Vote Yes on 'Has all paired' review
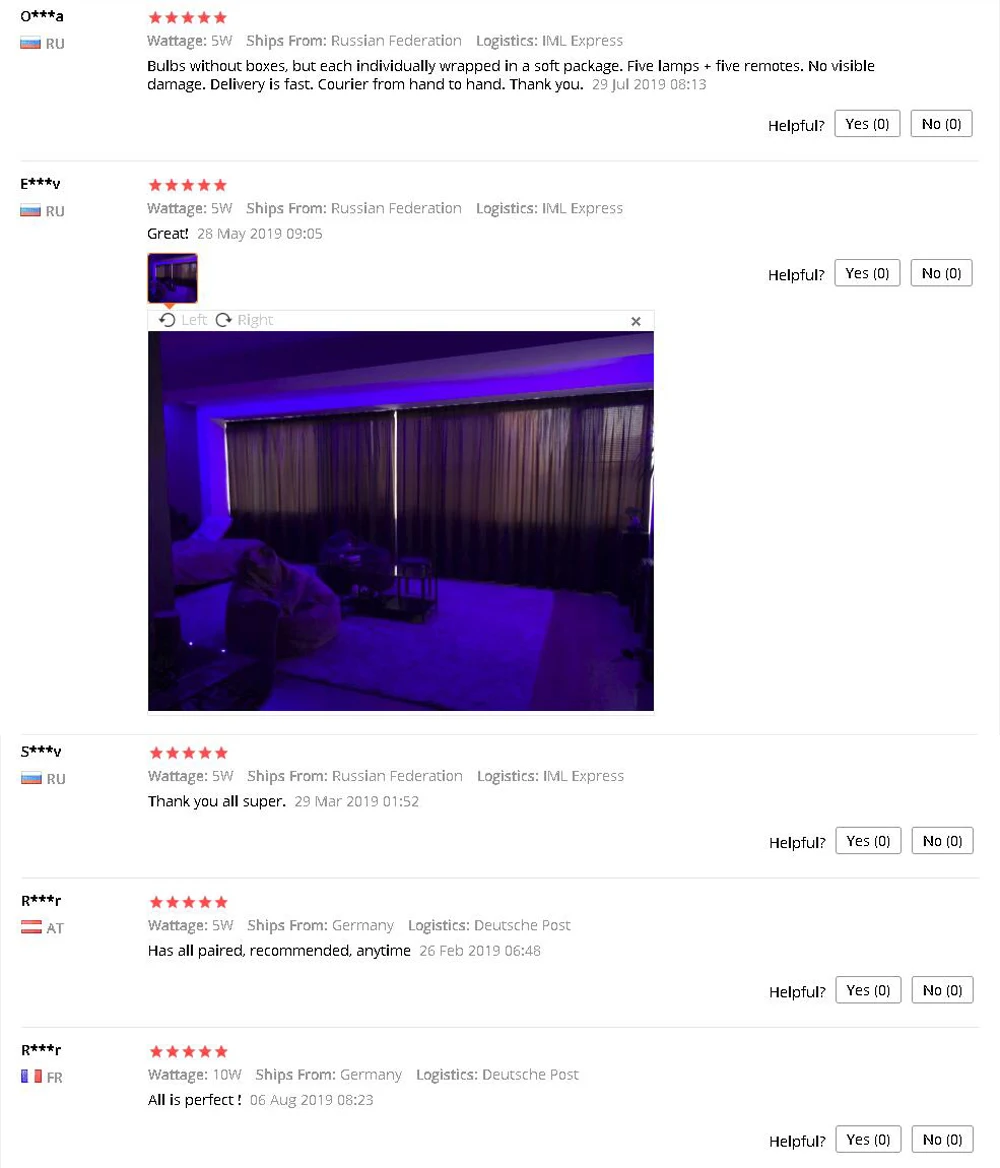This screenshot has height=1168, width=1000. (868, 990)
